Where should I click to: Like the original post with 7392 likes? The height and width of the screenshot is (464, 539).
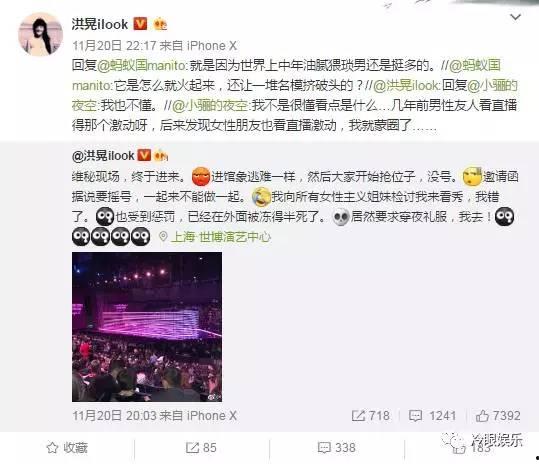point(498,416)
